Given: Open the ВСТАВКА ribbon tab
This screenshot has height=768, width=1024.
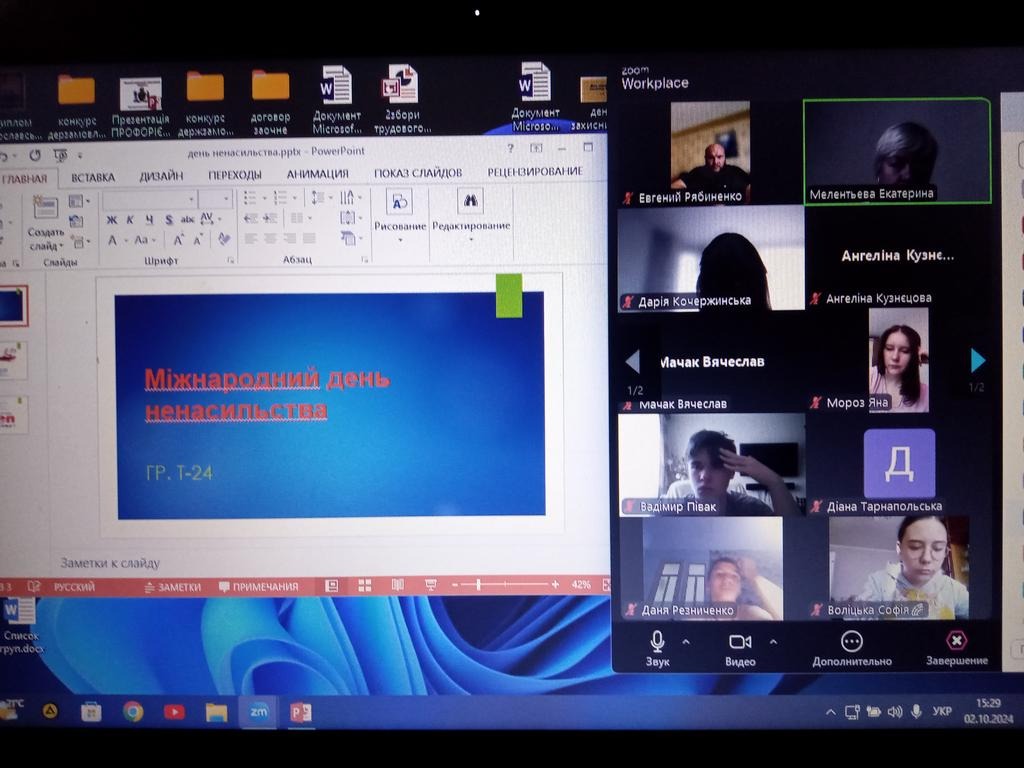Looking at the screenshot, I should pyautogui.click(x=93, y=177).
